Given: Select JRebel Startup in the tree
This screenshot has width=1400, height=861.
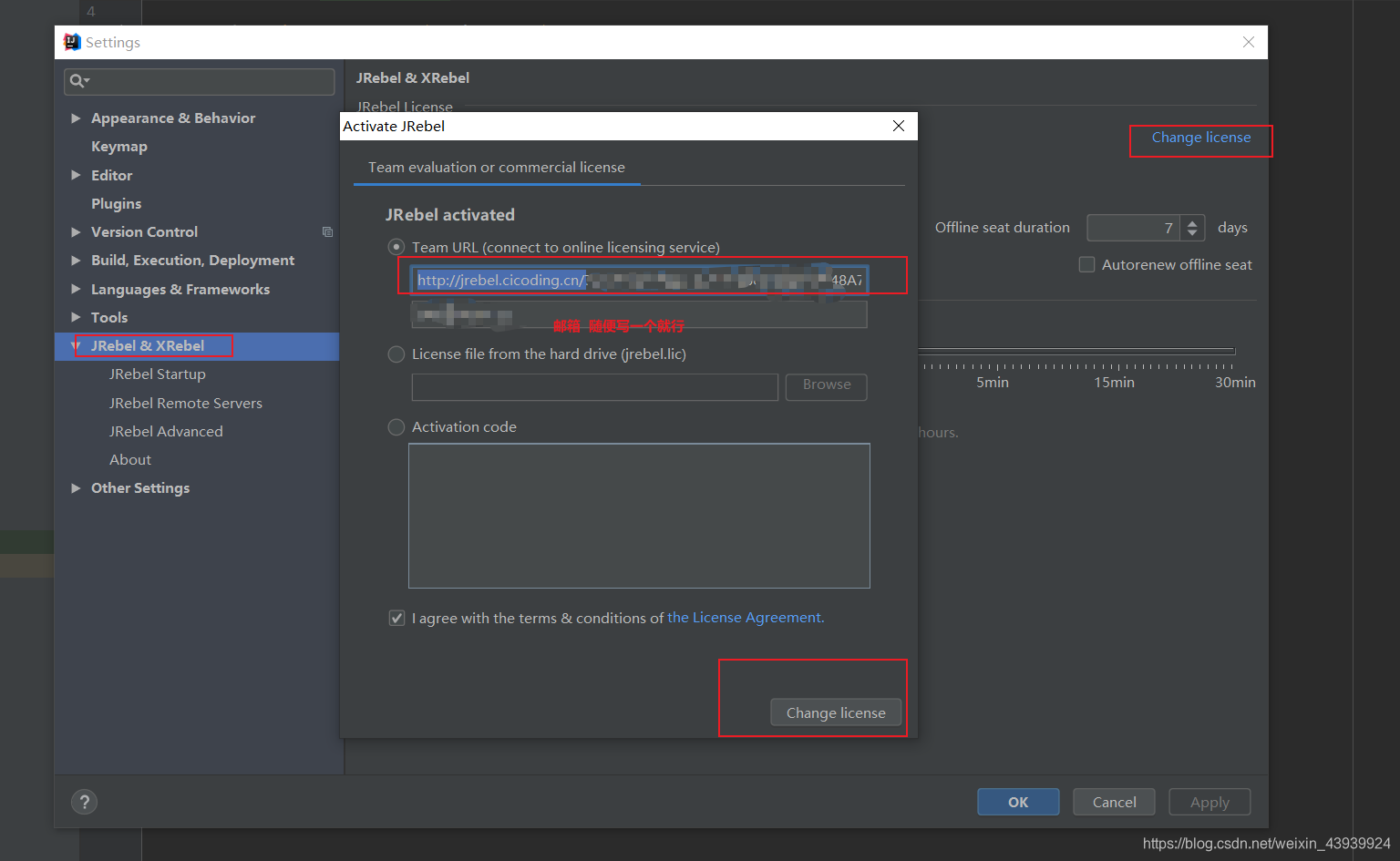Looking at the screenshot, I should coord(158,374).
